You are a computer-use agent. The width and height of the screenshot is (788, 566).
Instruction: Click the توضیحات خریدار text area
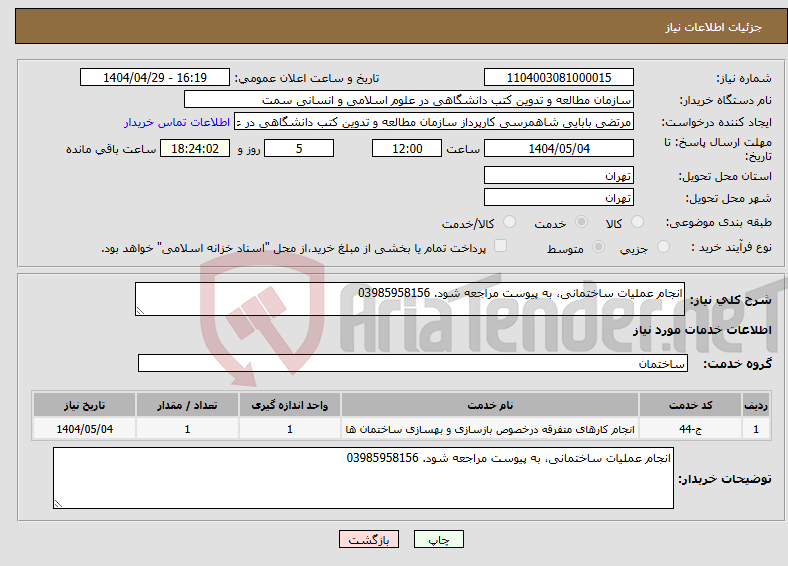(x=363, y=478)
